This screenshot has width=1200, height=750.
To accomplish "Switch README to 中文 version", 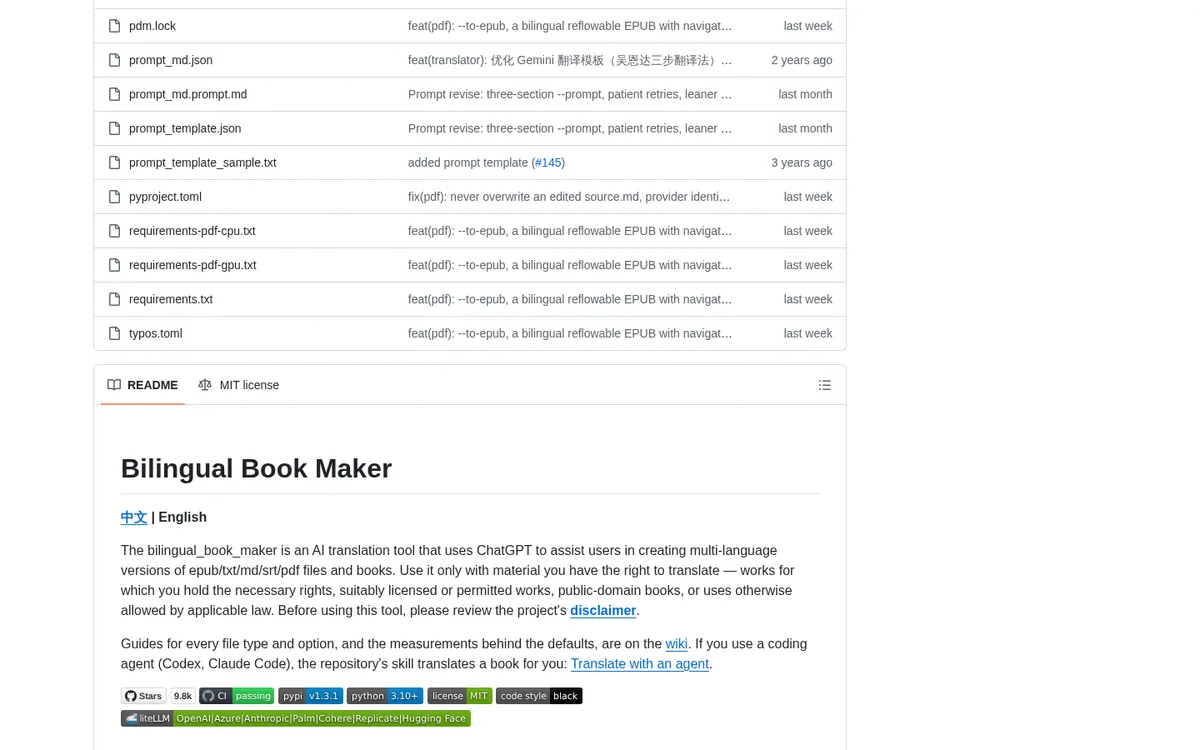I will point(134,517).
